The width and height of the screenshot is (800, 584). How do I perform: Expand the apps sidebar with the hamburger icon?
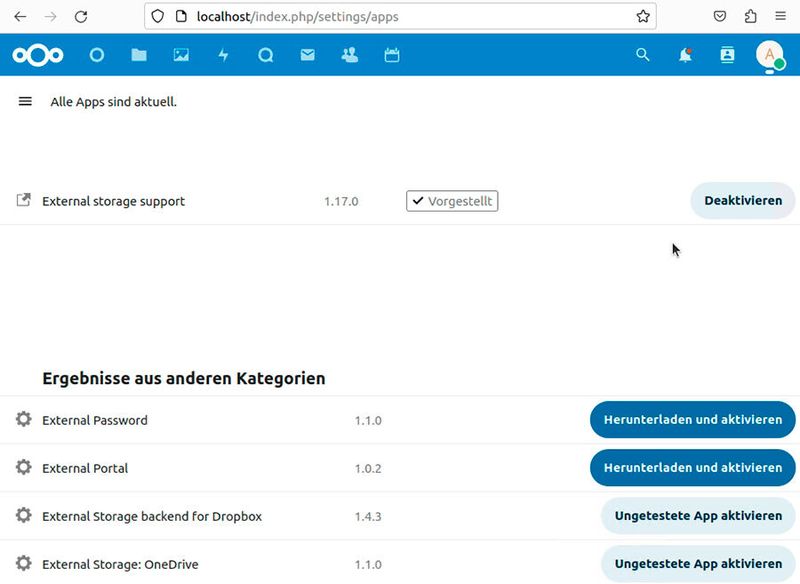pos(24,101)
